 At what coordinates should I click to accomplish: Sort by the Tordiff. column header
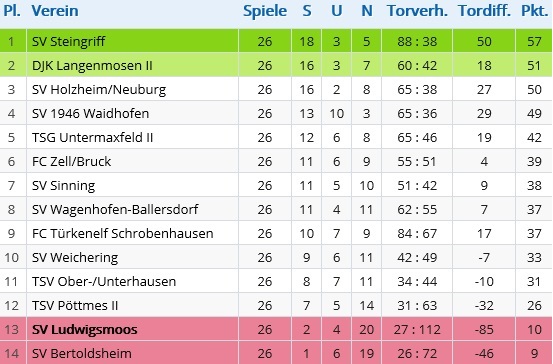click(x=484, y=11)
